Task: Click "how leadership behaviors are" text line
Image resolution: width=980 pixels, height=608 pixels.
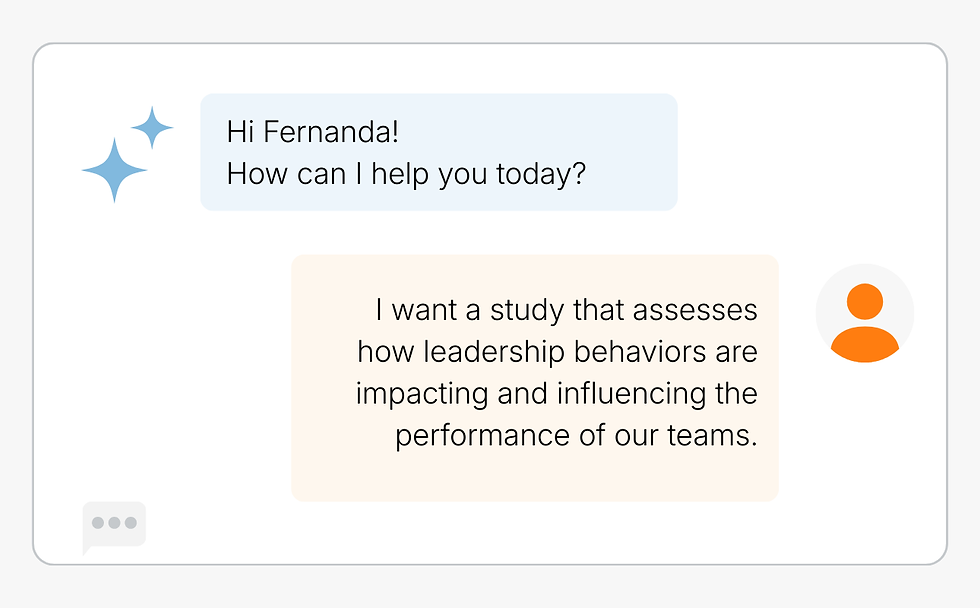Action: click(557, 352)
